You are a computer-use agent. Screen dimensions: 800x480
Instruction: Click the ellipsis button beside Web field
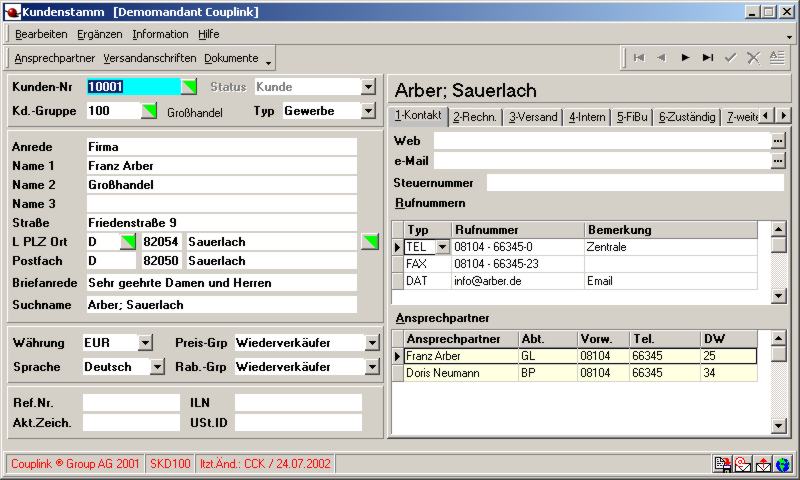778,141
